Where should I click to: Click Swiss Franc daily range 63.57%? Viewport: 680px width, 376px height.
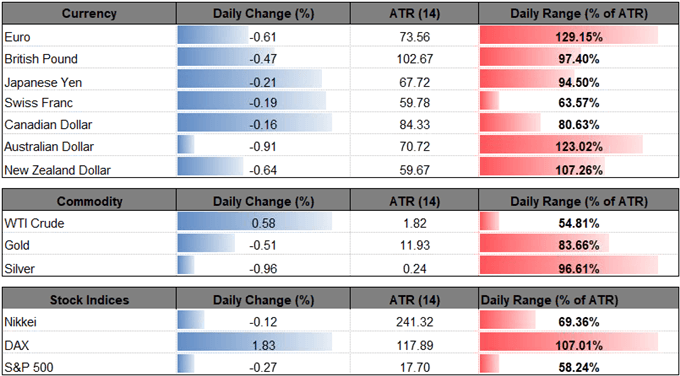pyautogui.click(x=579, y=103)
